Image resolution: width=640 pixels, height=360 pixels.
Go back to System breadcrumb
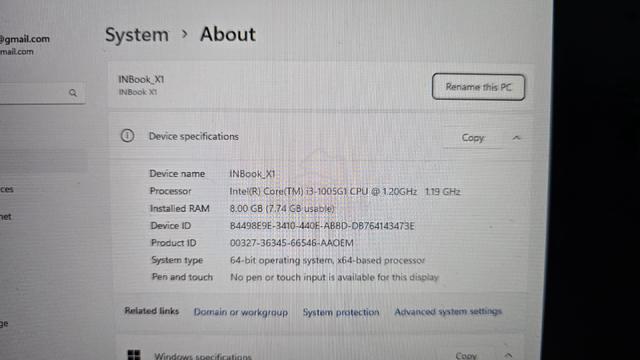point(137,34)
